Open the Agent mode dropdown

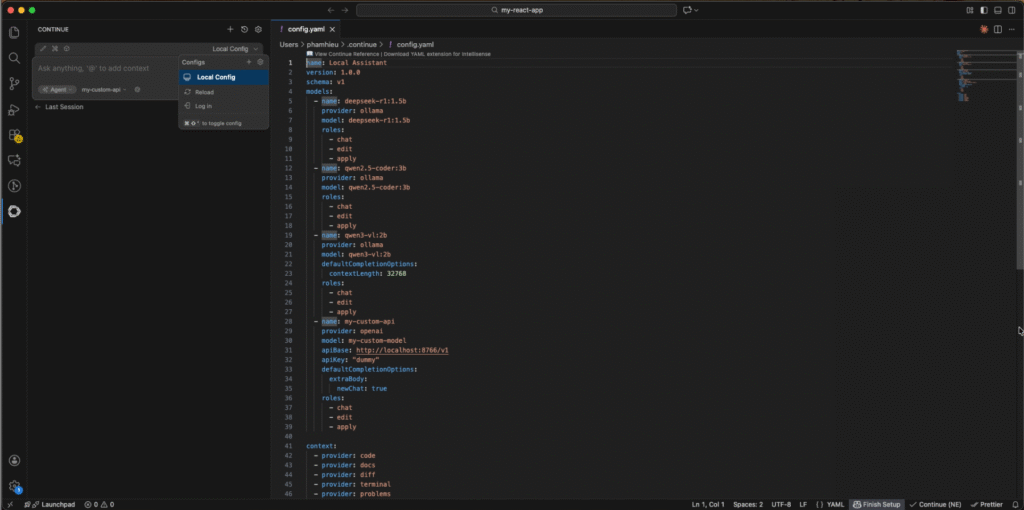56,89
